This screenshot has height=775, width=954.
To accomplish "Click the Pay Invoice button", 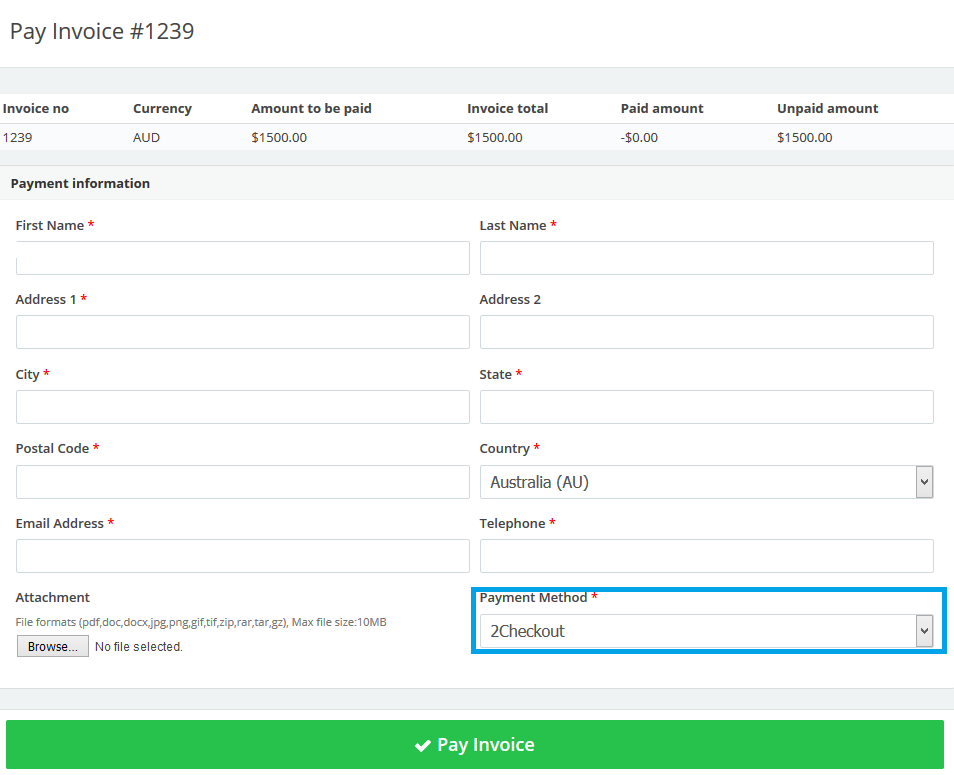I will point(475,745).
